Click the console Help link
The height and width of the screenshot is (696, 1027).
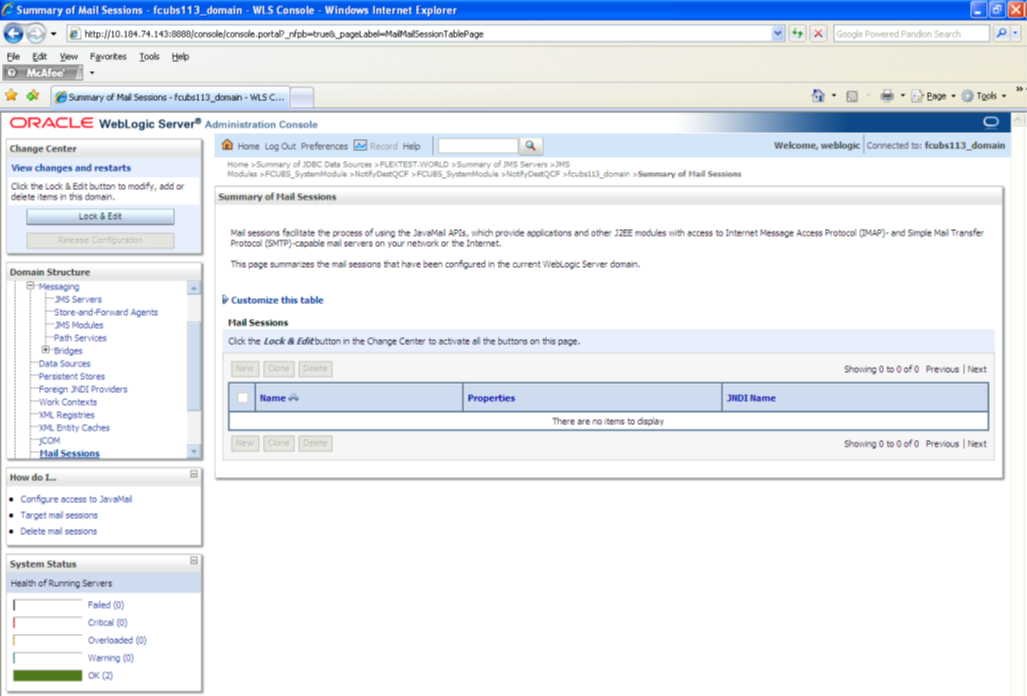(x=411, y=146)
